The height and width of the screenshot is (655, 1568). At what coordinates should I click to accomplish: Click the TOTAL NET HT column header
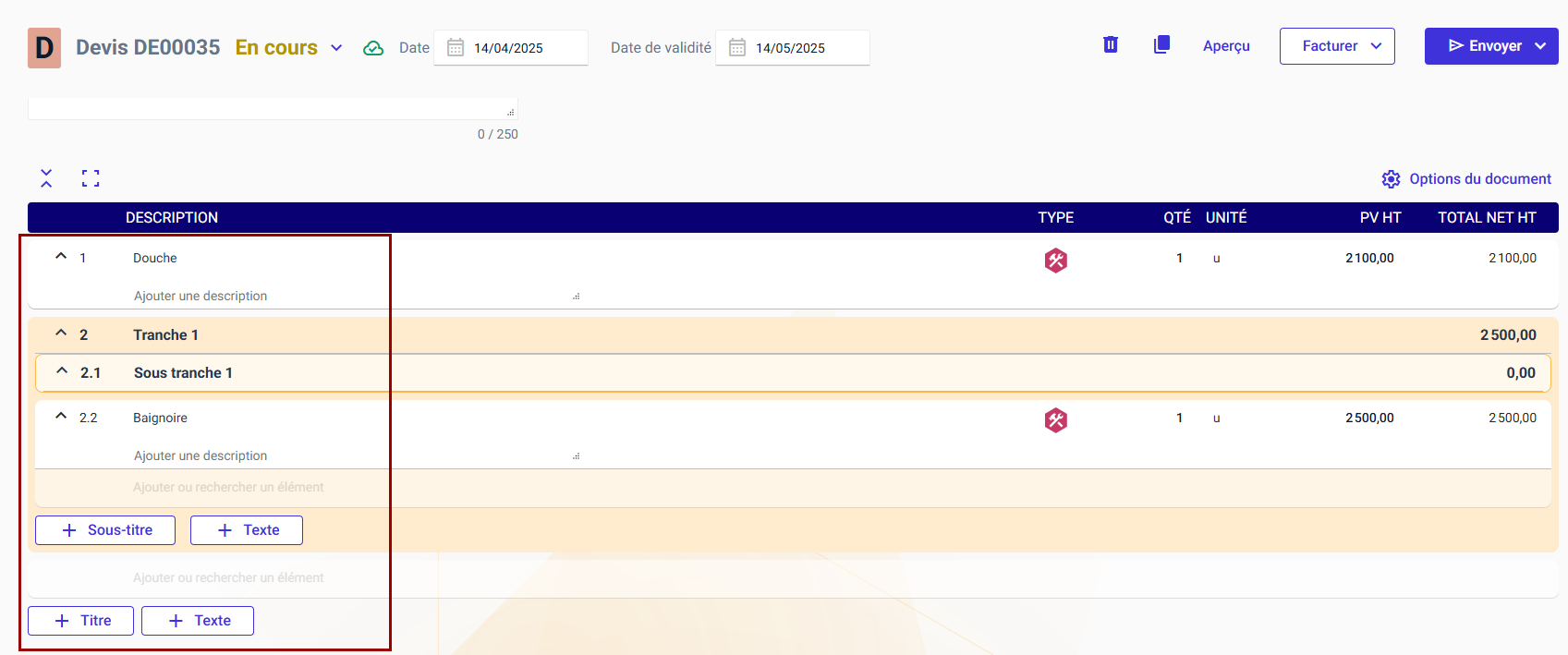click(x=1487, y=217)
